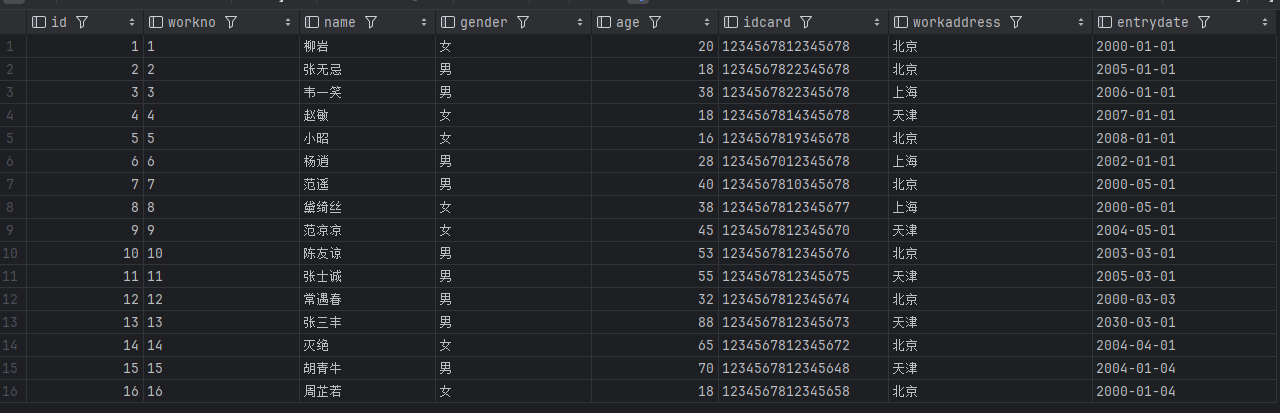Toggle sorting arrows for the age column
1280x413 pixels.
[x=707, y=22]
